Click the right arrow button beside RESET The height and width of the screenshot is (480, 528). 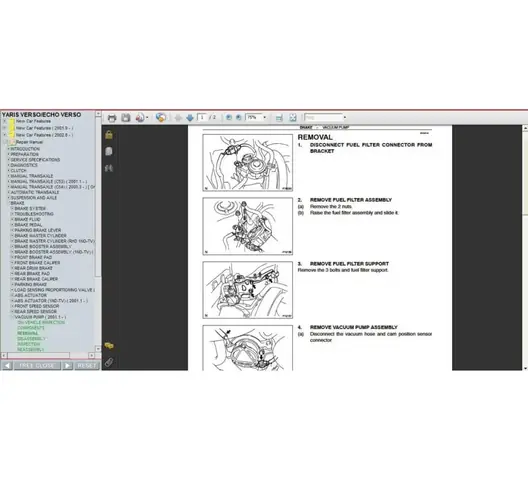[x=68, y=366]
